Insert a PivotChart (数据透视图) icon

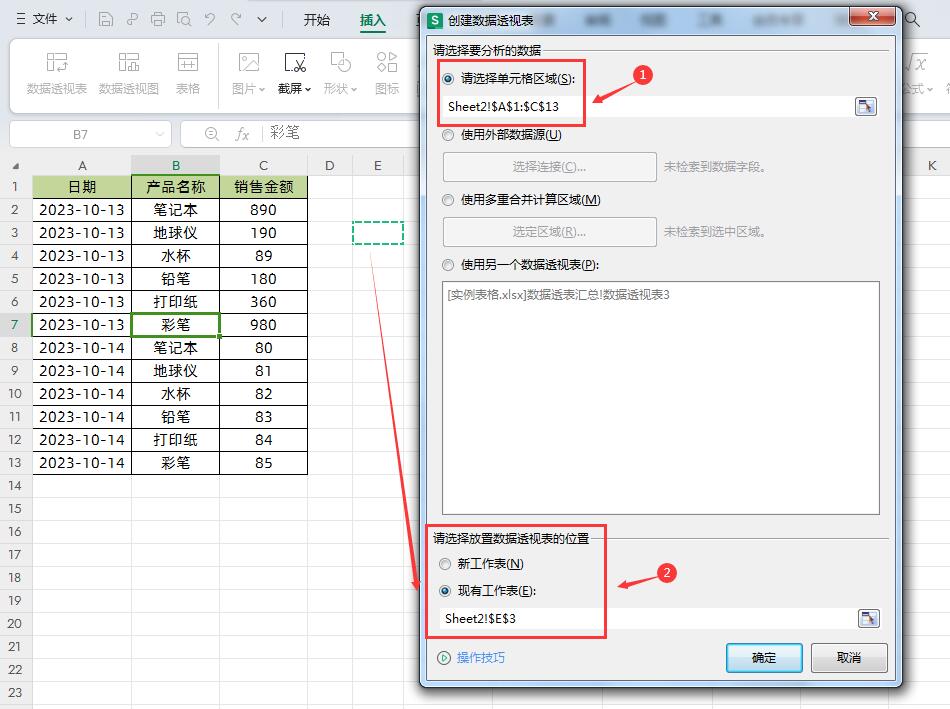[128, 62]
